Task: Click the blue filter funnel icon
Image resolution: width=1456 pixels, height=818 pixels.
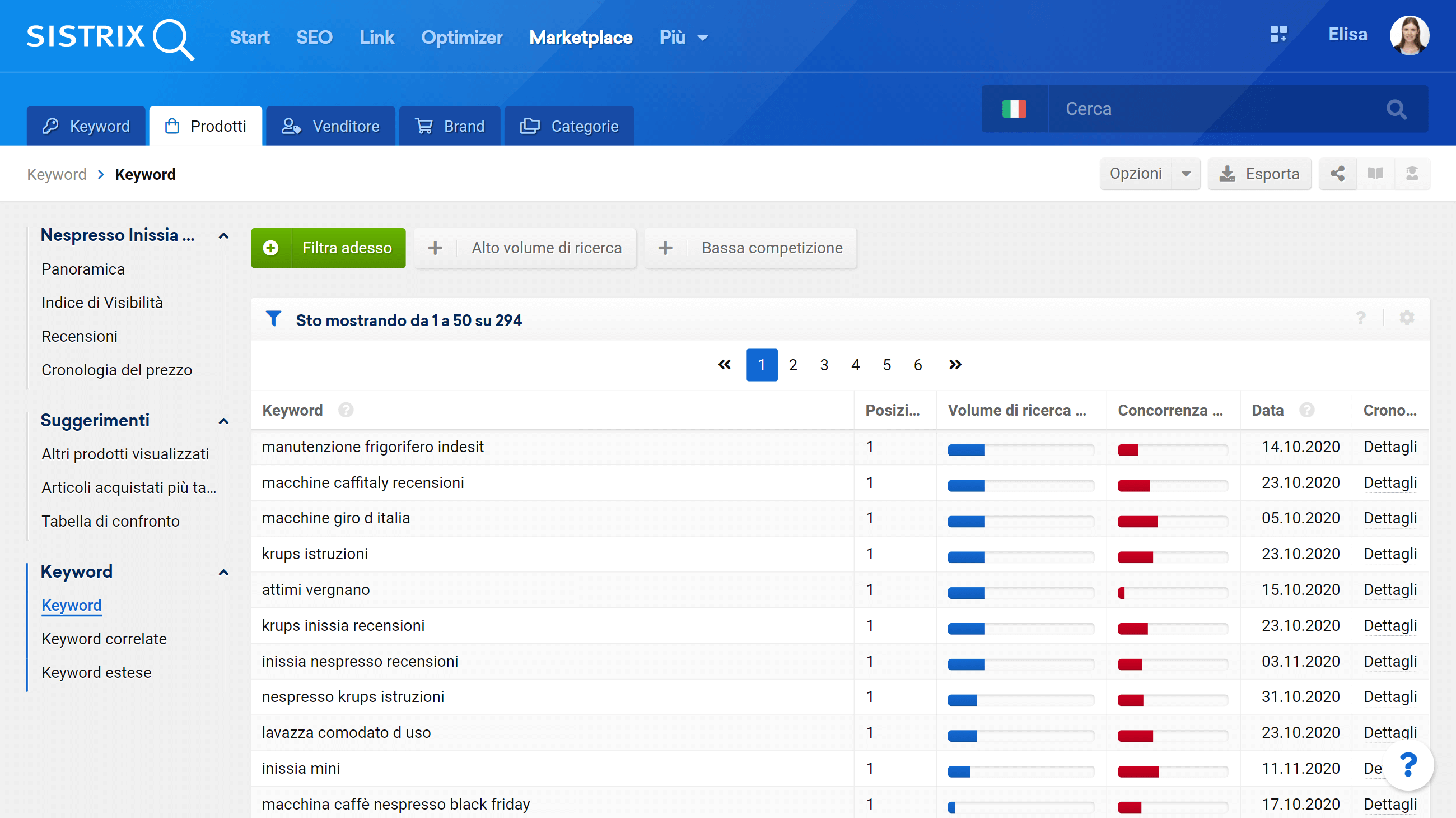Action: tap(274, 319)
